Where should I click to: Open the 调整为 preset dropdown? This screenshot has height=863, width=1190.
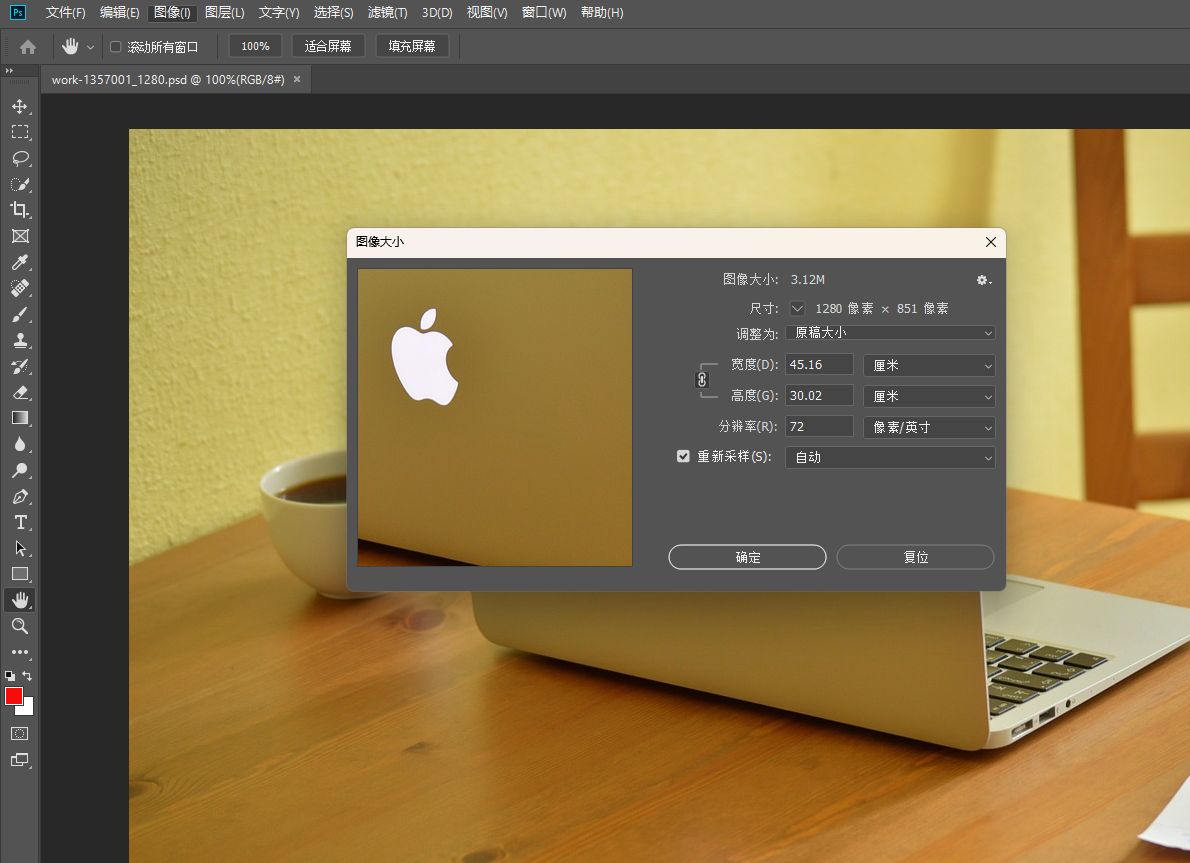[x=890, y=333]
